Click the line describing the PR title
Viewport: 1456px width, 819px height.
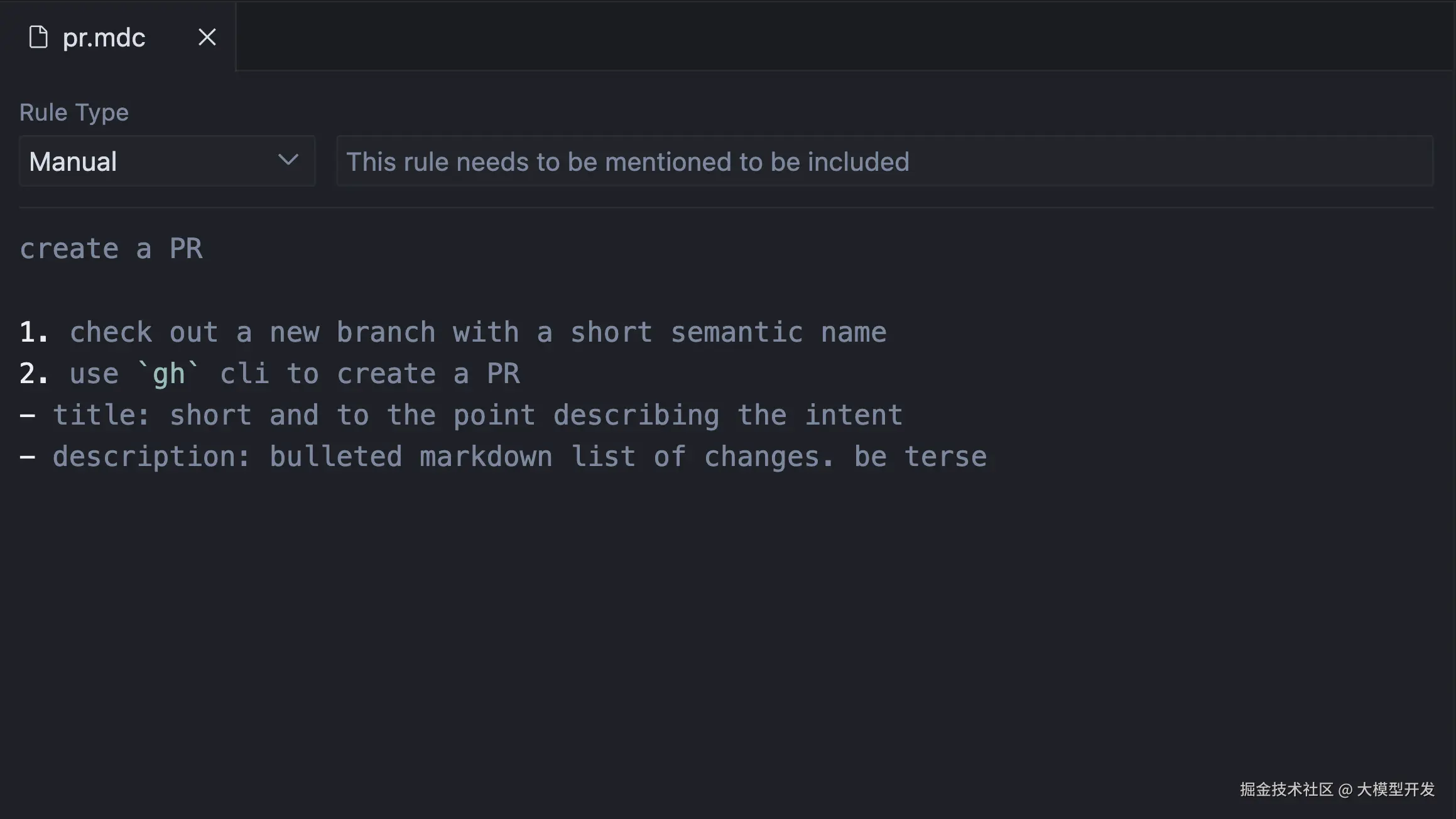coord(462,415)
